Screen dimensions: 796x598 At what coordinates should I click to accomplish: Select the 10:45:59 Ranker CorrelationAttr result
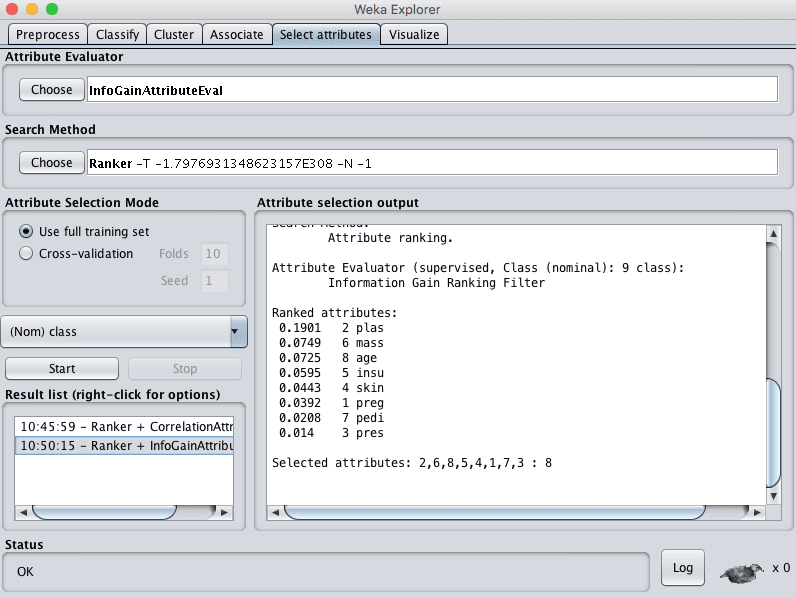tap(124, 426)
